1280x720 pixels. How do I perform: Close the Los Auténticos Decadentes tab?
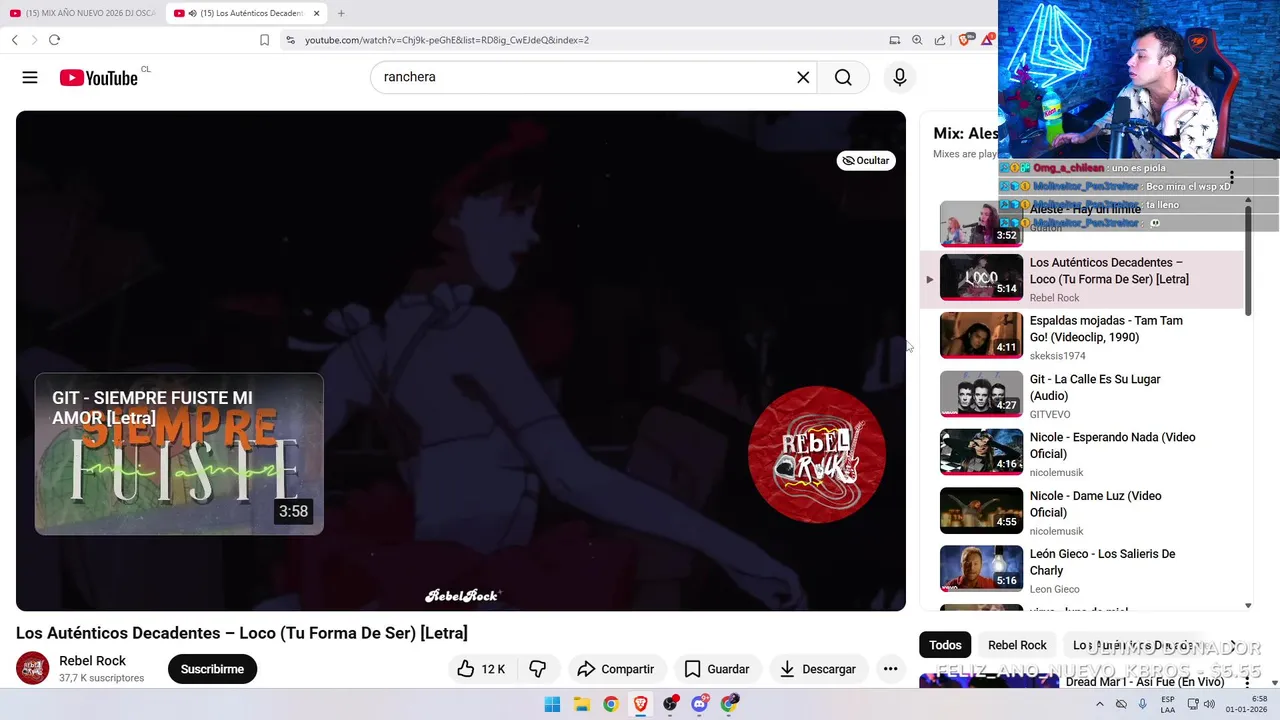[317, 13]
